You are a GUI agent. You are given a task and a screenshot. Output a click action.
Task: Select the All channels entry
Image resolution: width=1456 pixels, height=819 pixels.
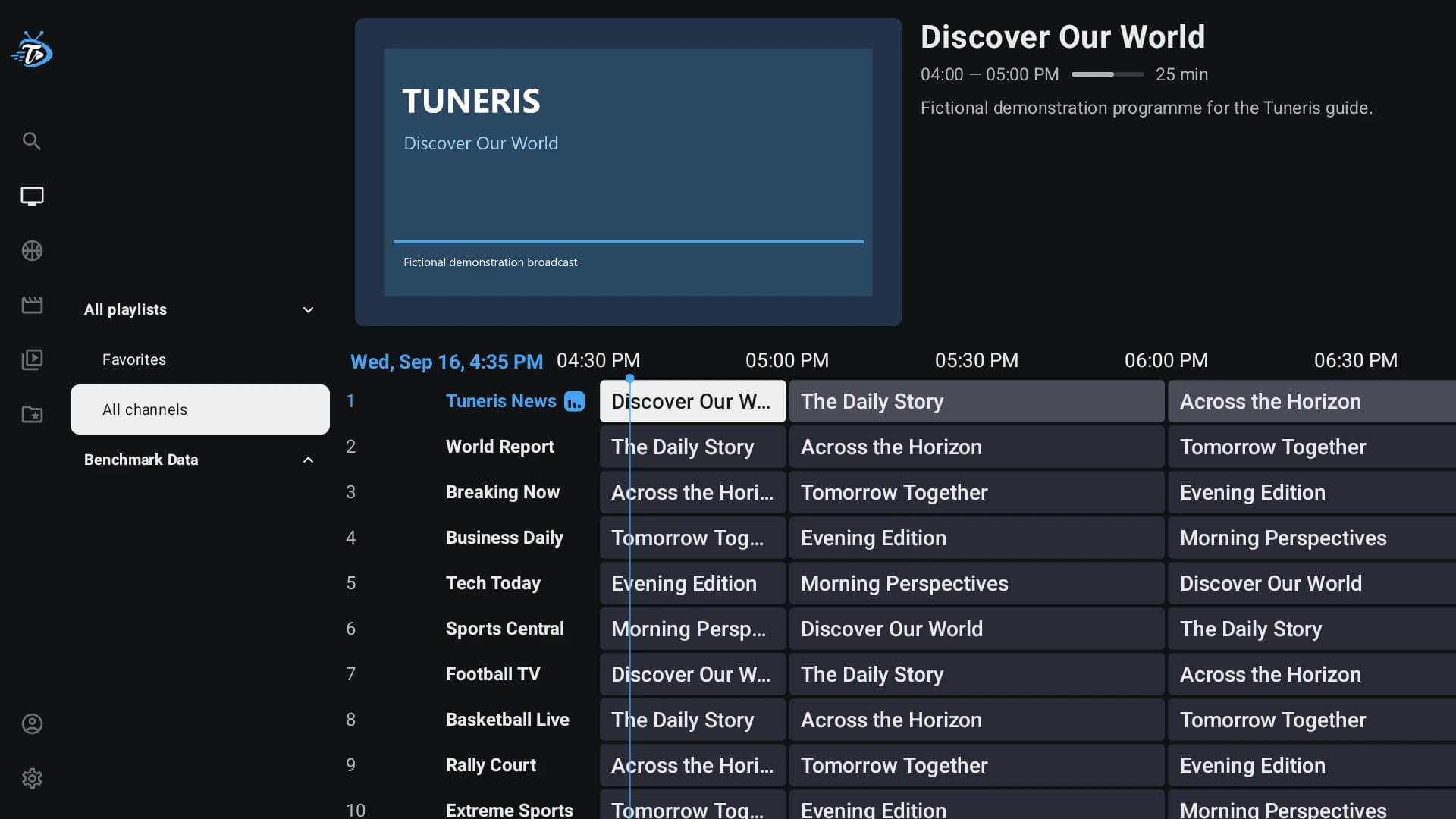200,409
